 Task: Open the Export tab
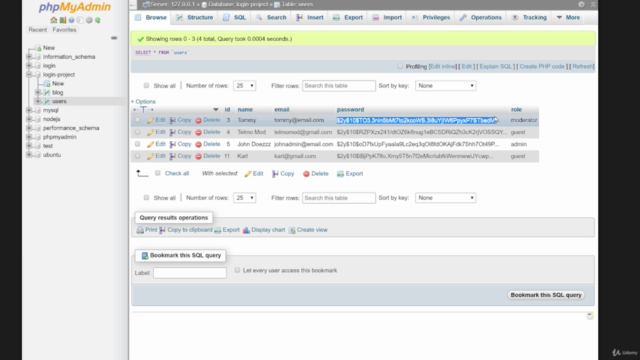click(x=348, y=18)
